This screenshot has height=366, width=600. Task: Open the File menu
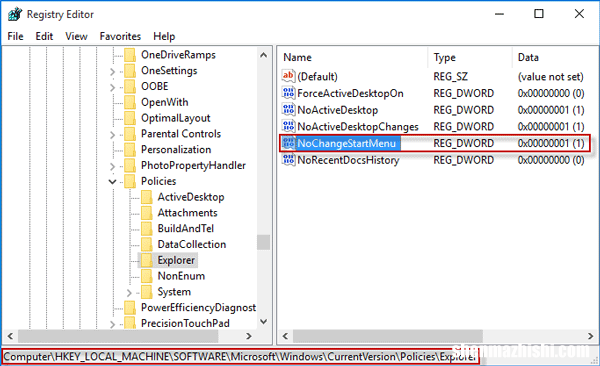click(x=15, y=36)
